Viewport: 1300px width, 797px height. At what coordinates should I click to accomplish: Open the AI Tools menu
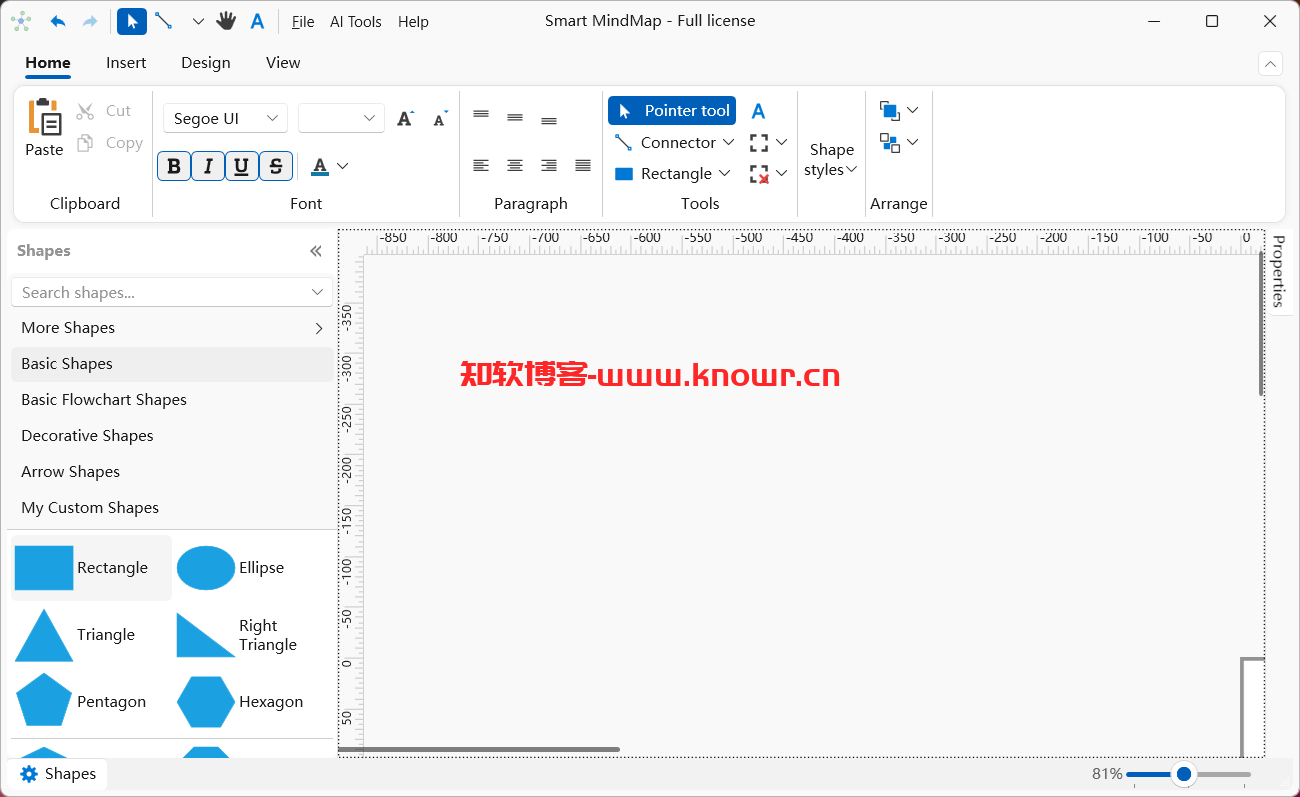pos(356,22)
